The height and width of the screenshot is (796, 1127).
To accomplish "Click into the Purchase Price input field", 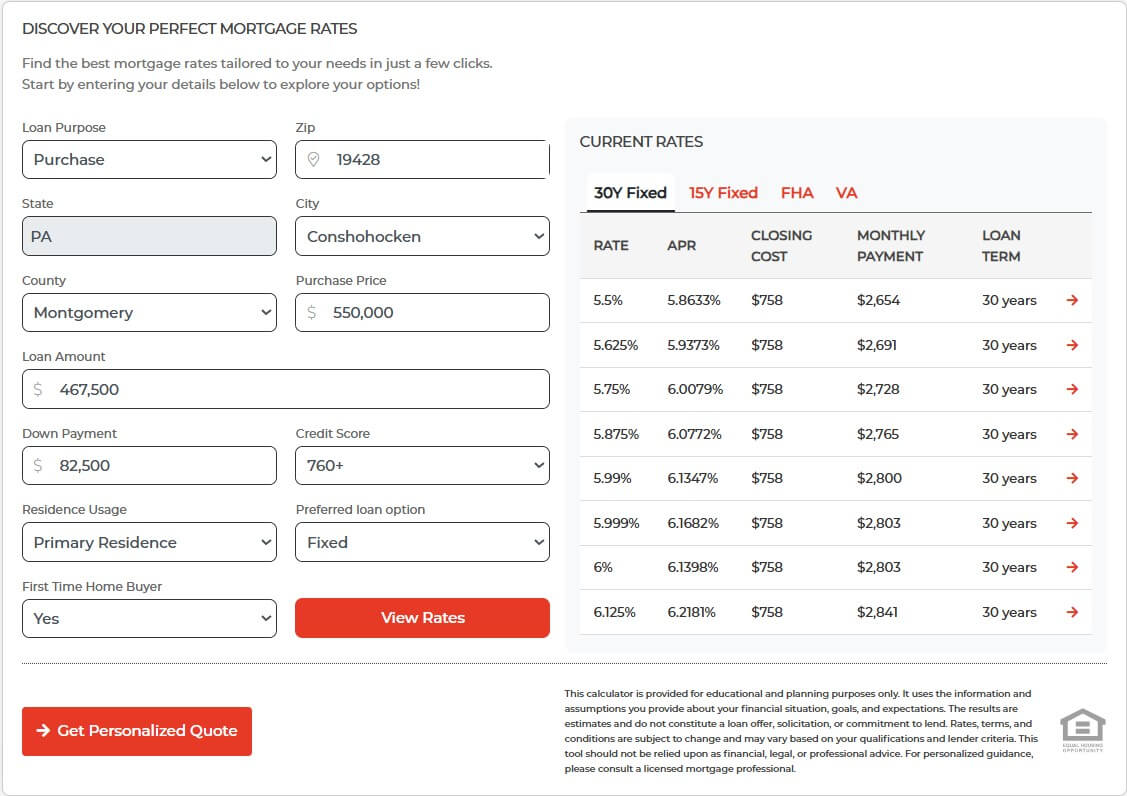I will coord(432,313).
